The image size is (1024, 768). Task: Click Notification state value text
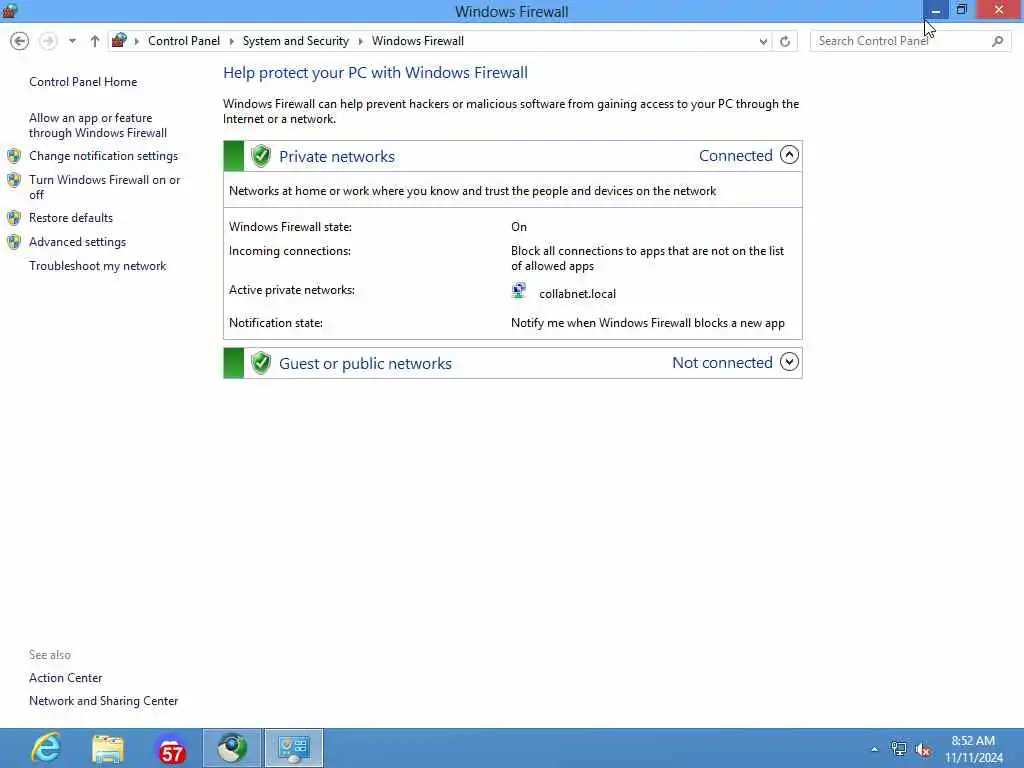(647, 323)
